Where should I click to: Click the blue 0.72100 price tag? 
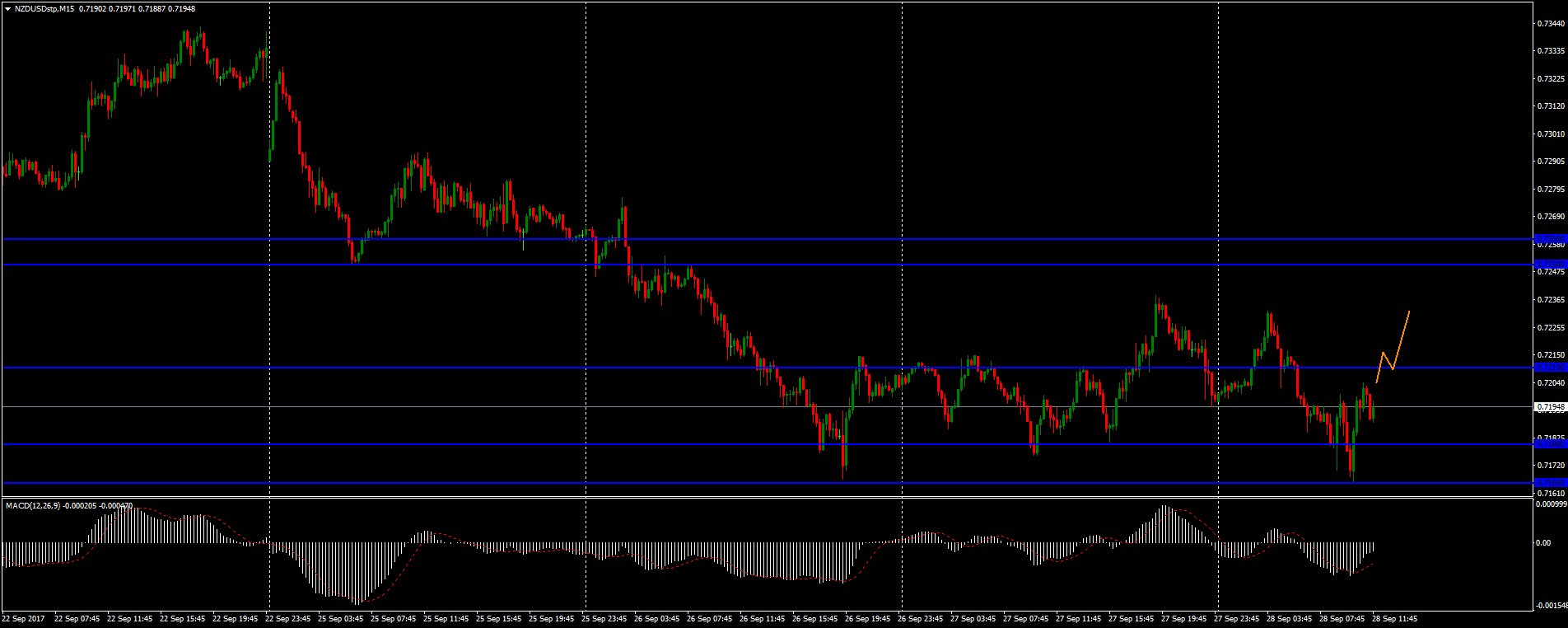(1550, 367)
